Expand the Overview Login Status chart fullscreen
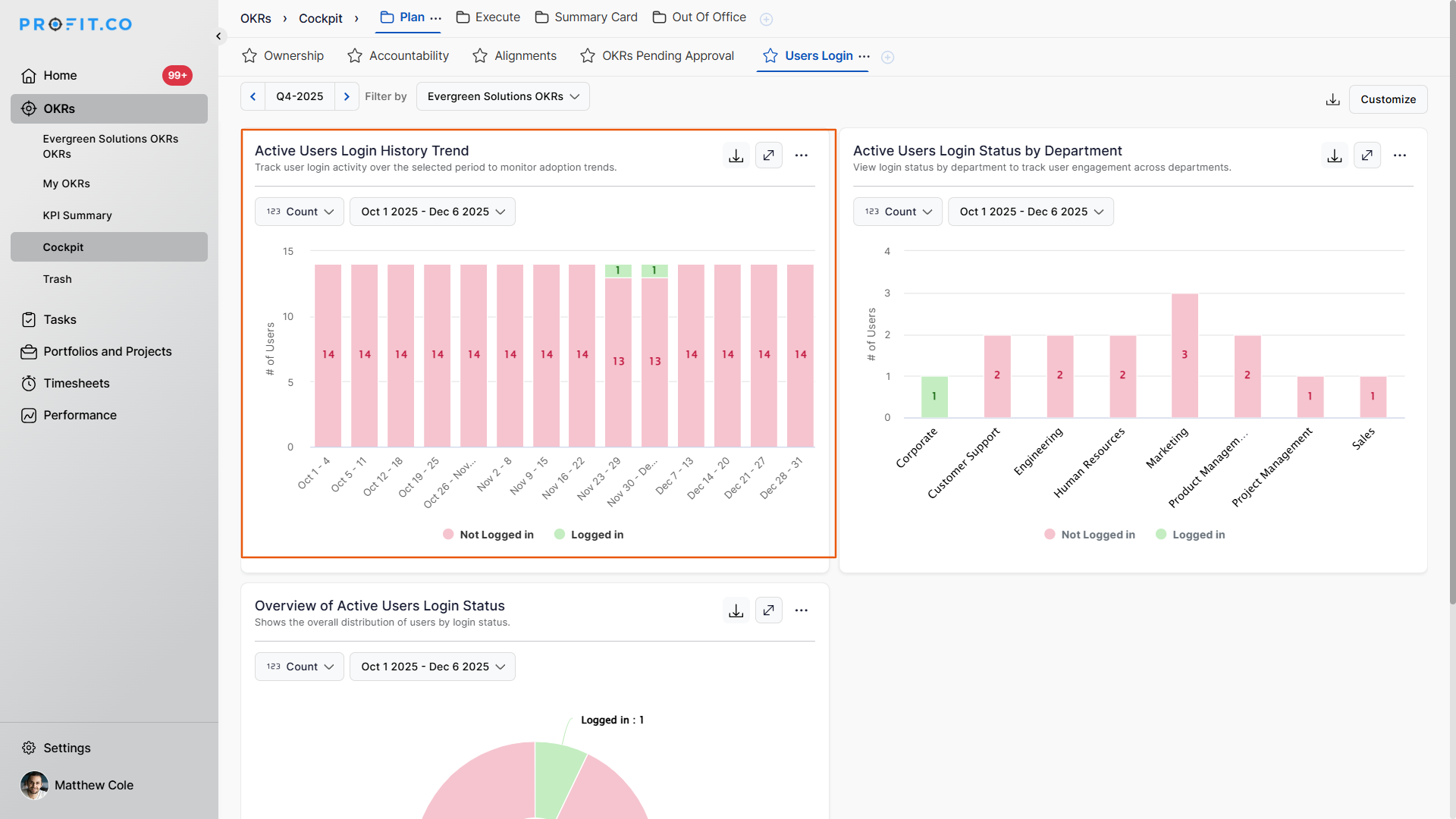Viewport: 1456px width, 819px height. [768, 610]
